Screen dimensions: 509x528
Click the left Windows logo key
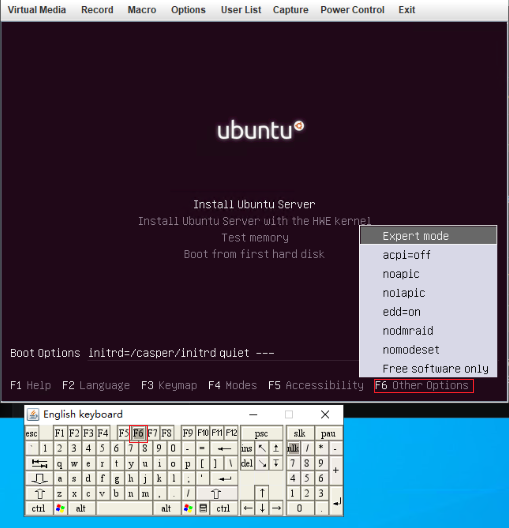coord(60,508)
